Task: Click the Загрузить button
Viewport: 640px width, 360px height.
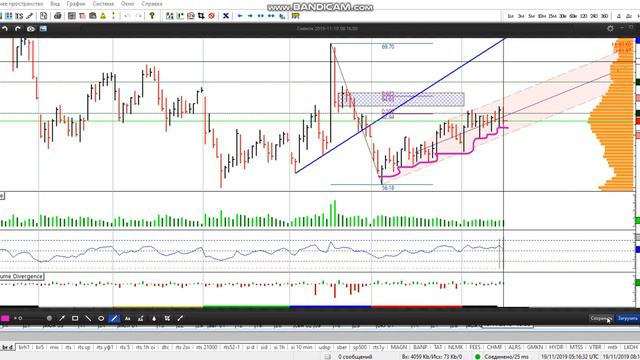Action: (x=627, y=318)
